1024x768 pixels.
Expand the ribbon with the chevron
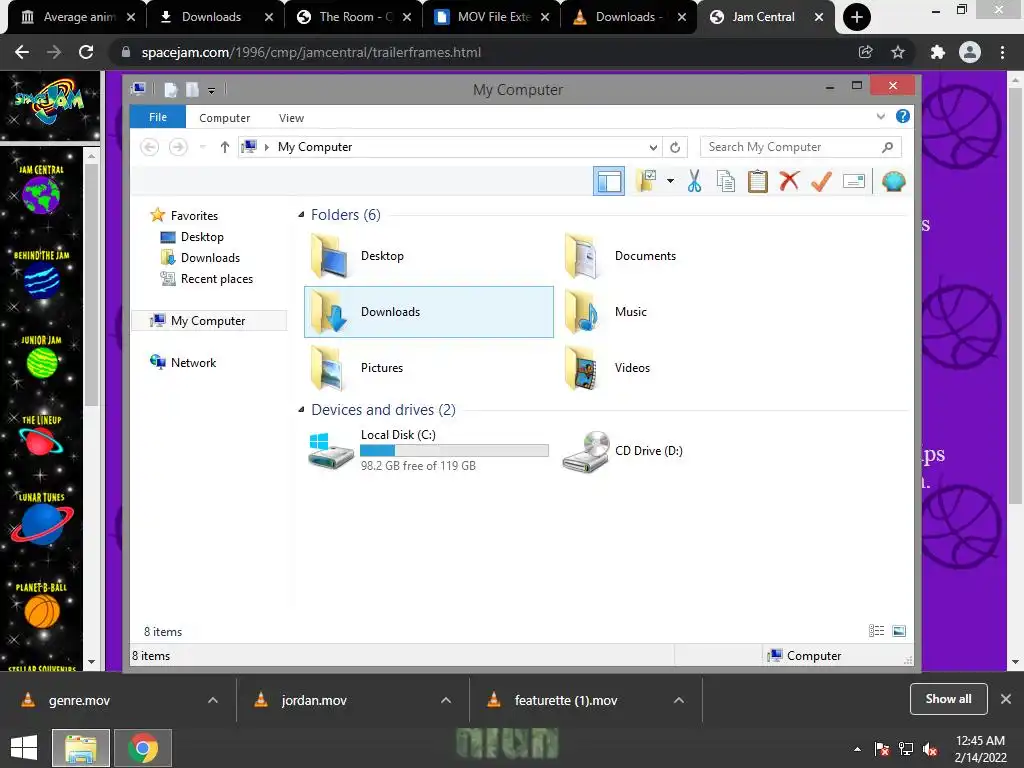[880, 116]
